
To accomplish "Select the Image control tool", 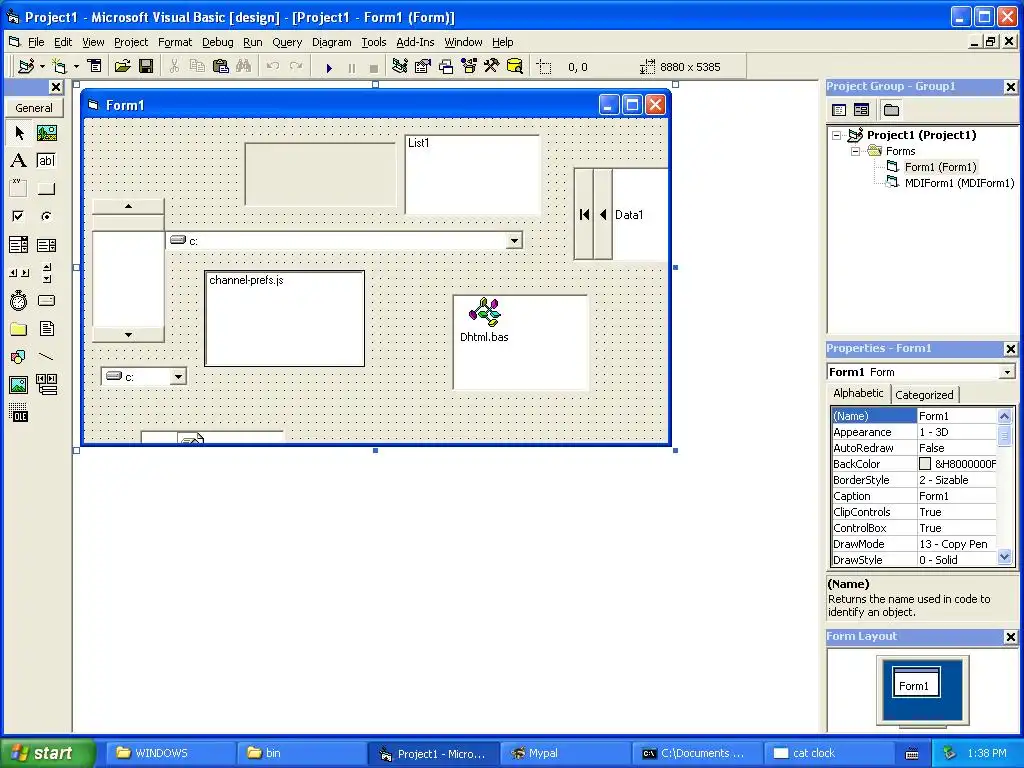I will pos(19,385).
